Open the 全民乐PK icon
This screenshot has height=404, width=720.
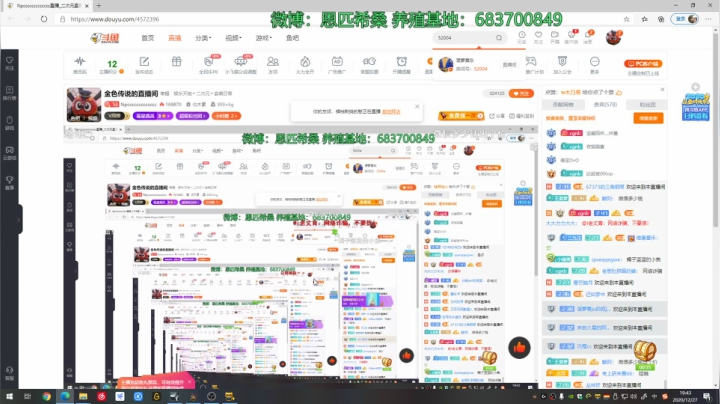208,65
